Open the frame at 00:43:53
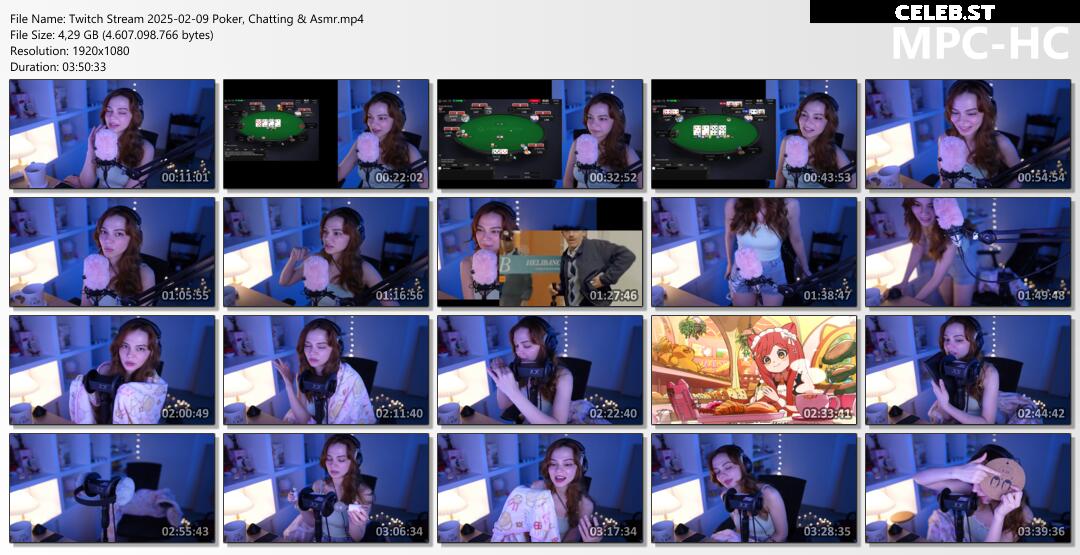This screenshot has height=555, width=1080. pos(754,134)
